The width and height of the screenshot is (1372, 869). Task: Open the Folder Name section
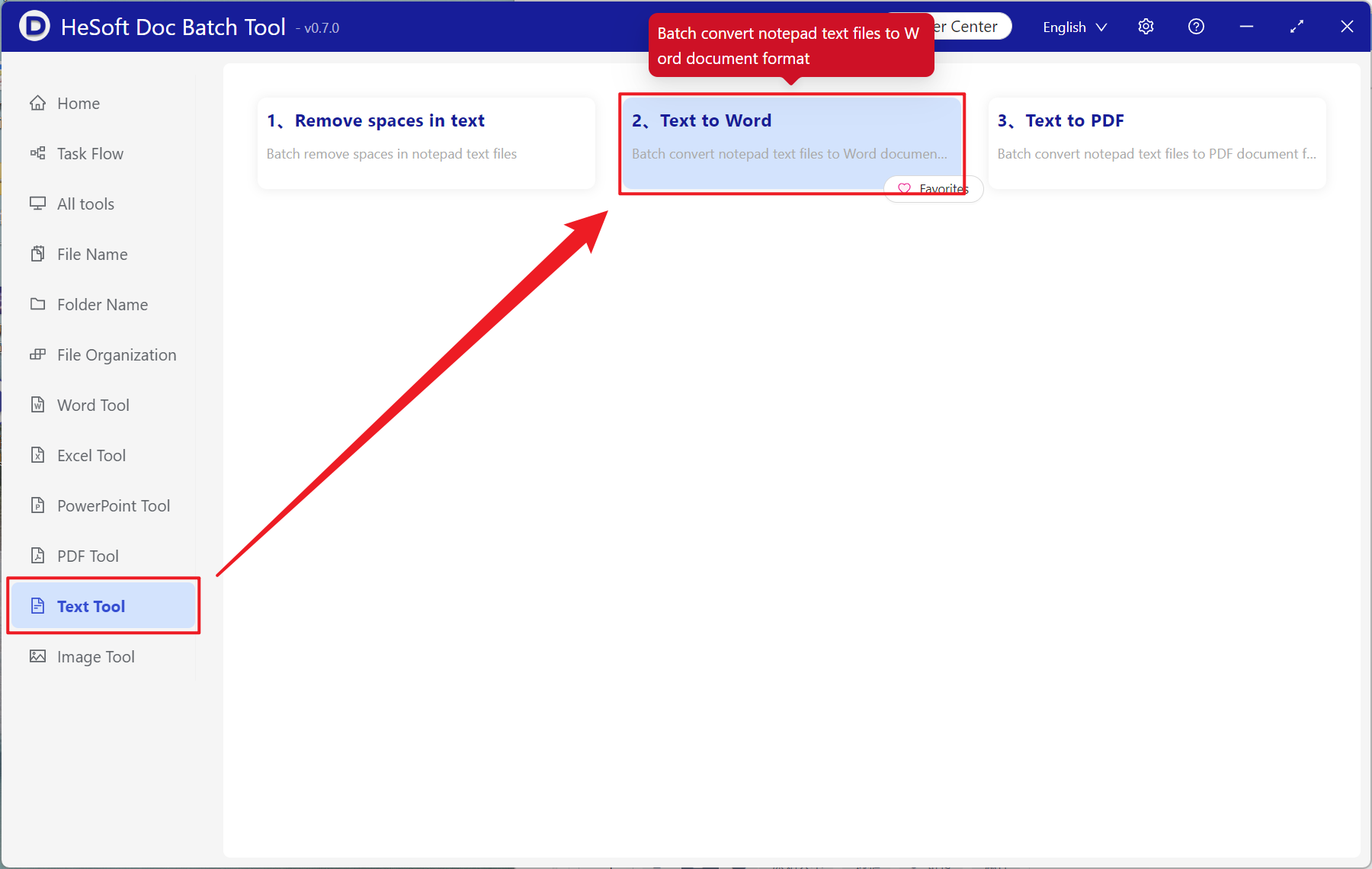point(103,304)
